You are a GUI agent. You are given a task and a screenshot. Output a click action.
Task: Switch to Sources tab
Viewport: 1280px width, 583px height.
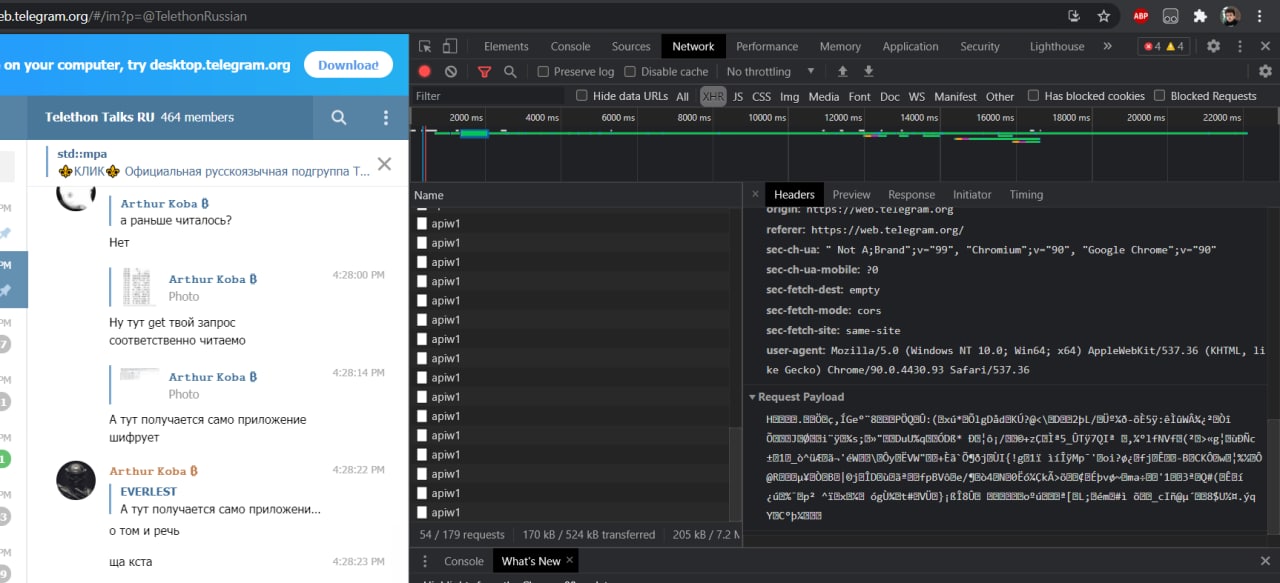[x=631, y=46]
